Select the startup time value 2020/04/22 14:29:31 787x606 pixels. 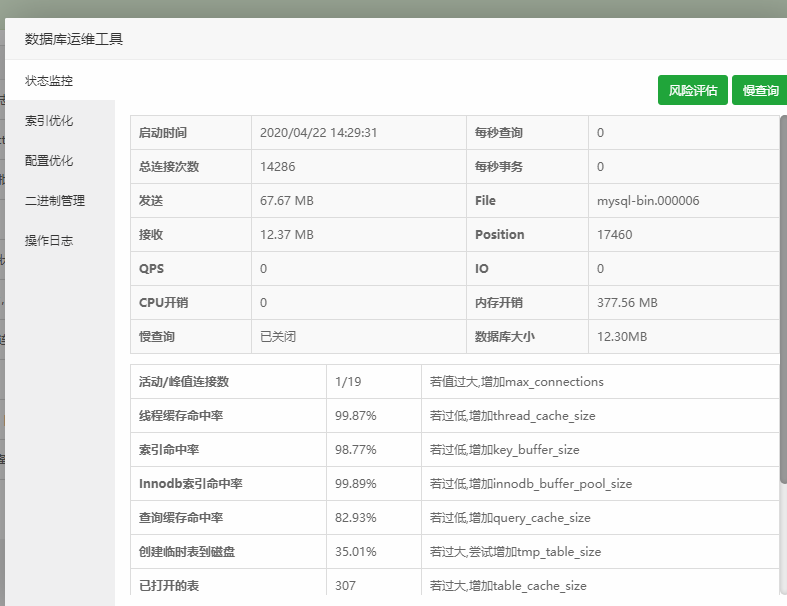point(318,133)
